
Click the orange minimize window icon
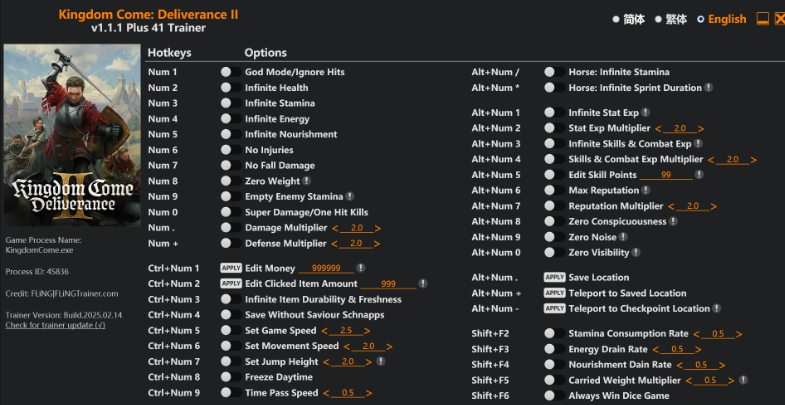[x=762, y=19]
